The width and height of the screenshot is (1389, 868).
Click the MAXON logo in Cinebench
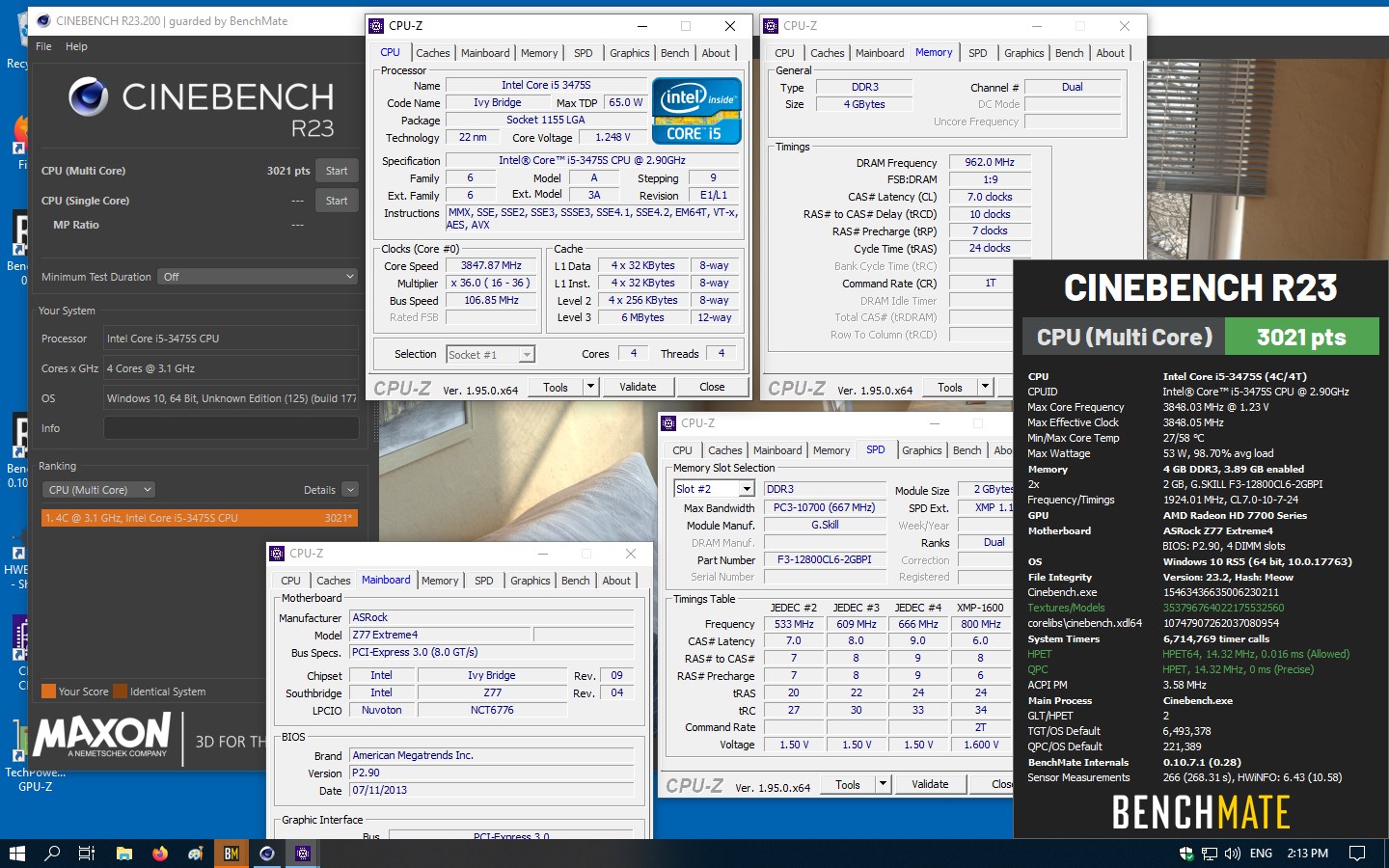pos(103,736)
